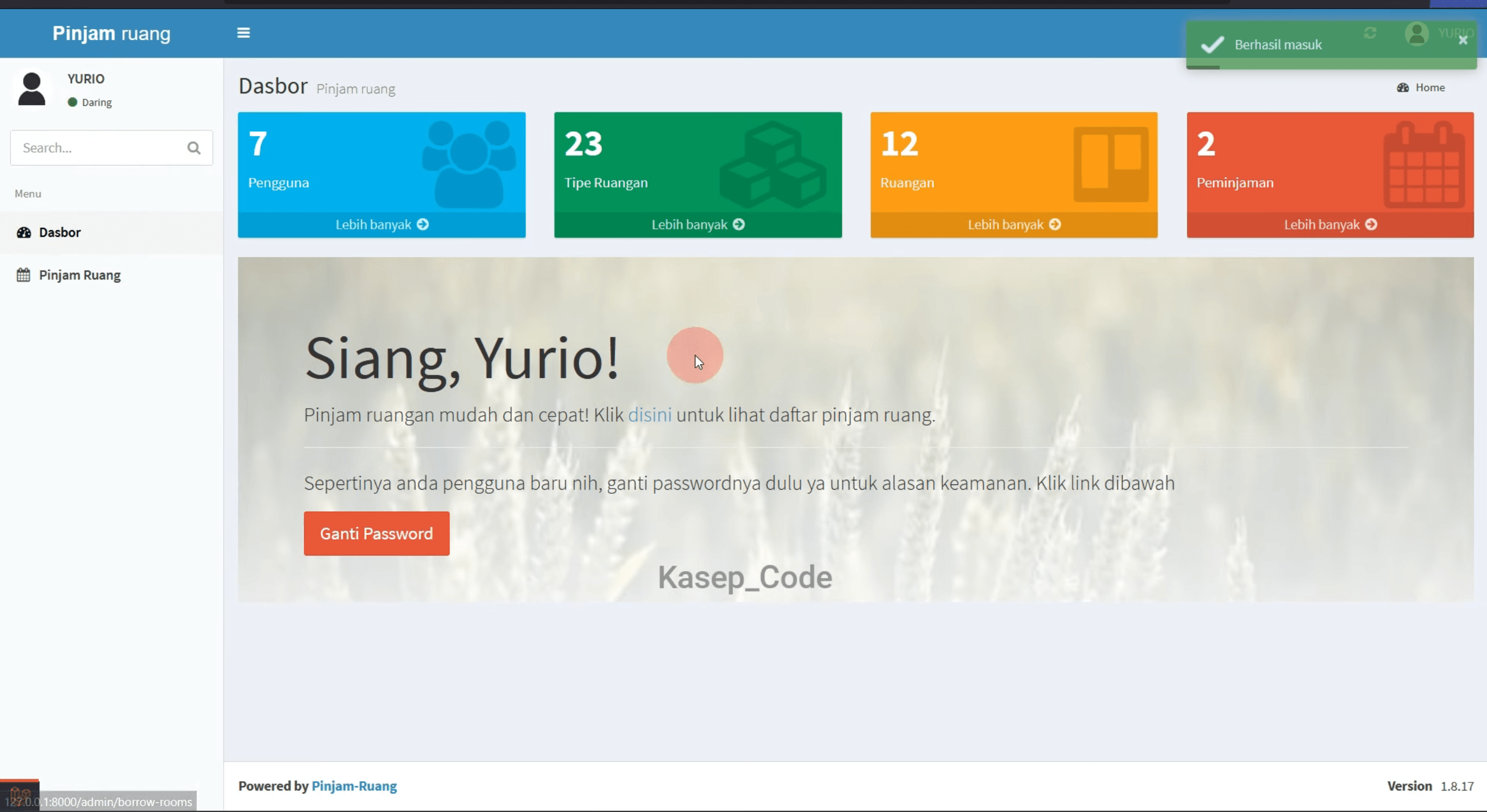The height and width of the screenshot is (812, 1487).
Task: Select Dasbor in the sidebar menu
Action: [112, 232]
